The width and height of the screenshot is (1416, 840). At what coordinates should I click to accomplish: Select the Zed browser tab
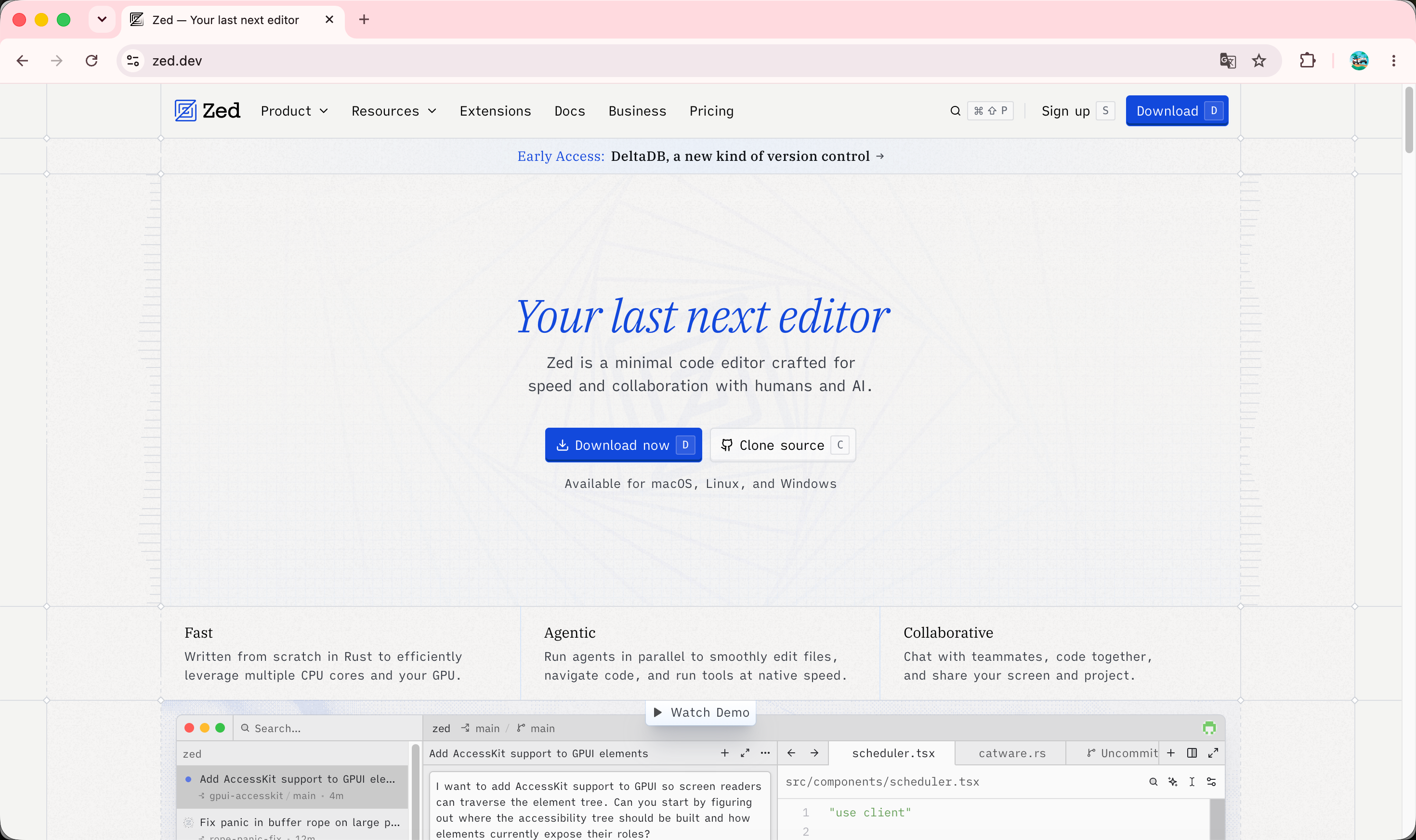click(x=233, y=20)
